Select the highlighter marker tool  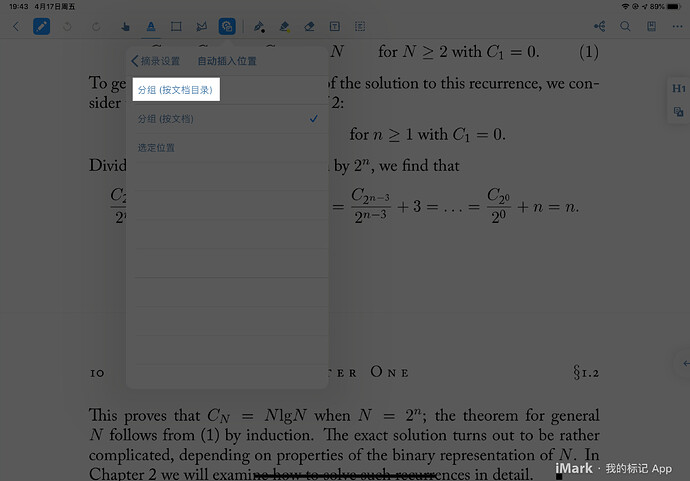tap(284, 26)
